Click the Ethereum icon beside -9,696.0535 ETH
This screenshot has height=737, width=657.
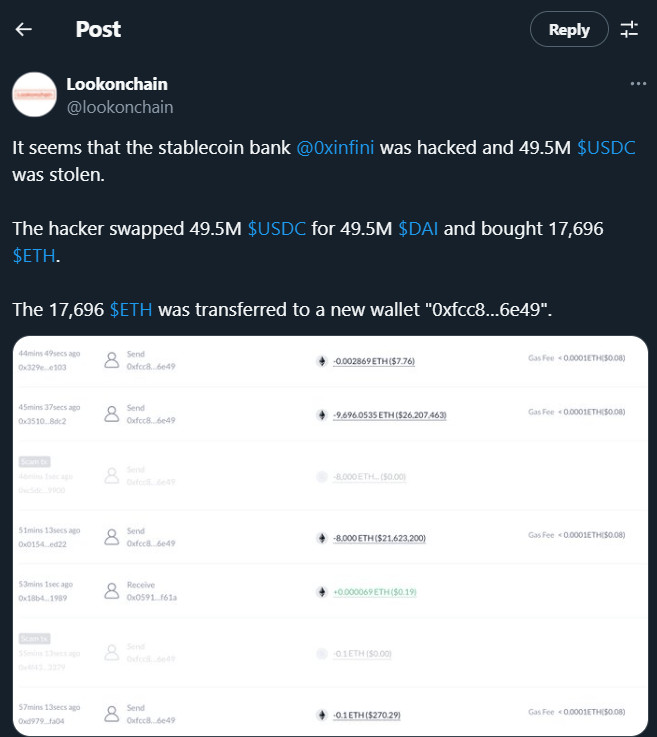322,414
